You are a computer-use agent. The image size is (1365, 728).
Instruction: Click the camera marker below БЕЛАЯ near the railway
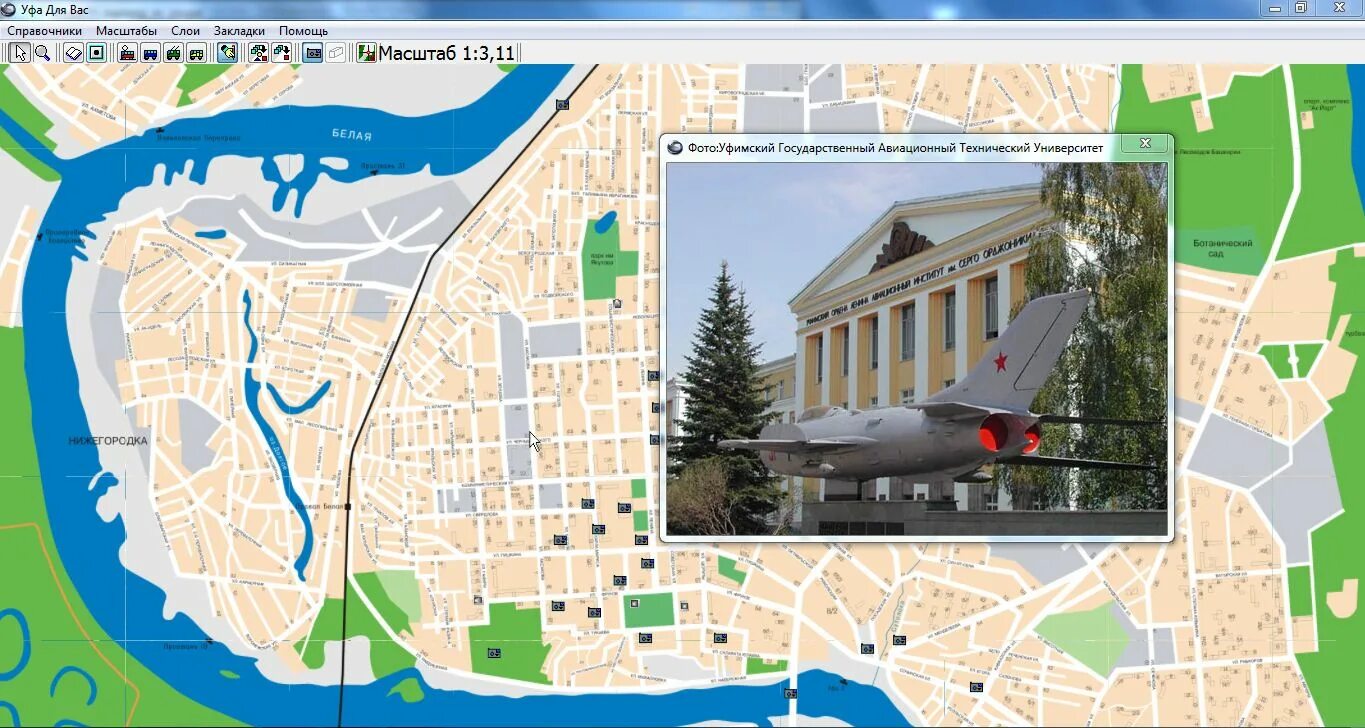pos(562,104)
